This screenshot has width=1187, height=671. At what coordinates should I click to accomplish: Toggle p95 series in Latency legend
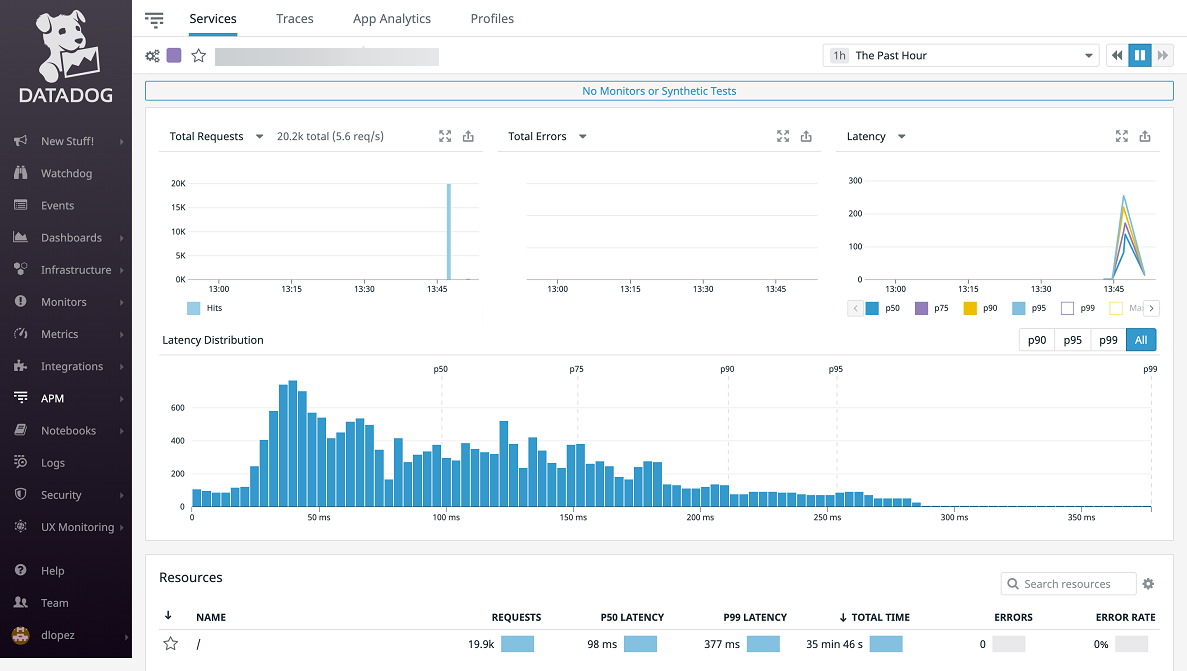[x=1030, y=308]
